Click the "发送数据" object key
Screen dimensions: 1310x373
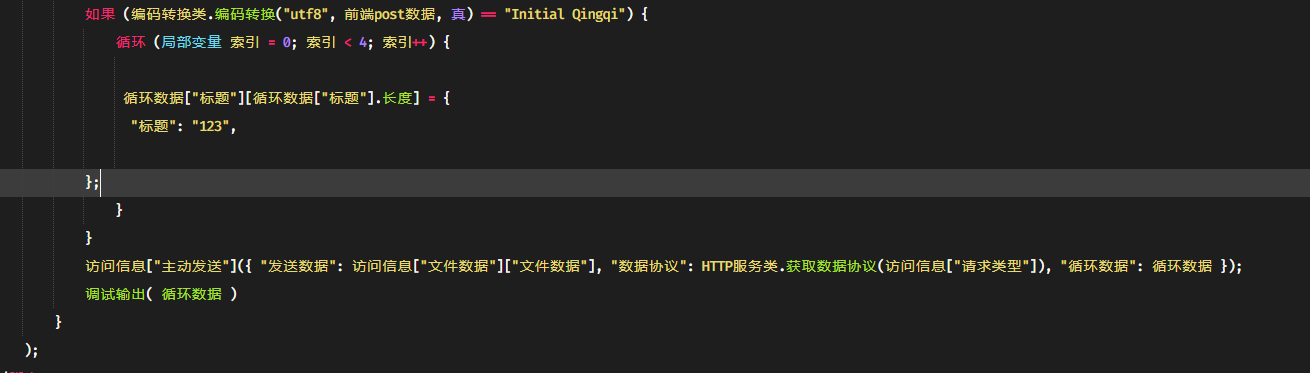pos(298,266)
